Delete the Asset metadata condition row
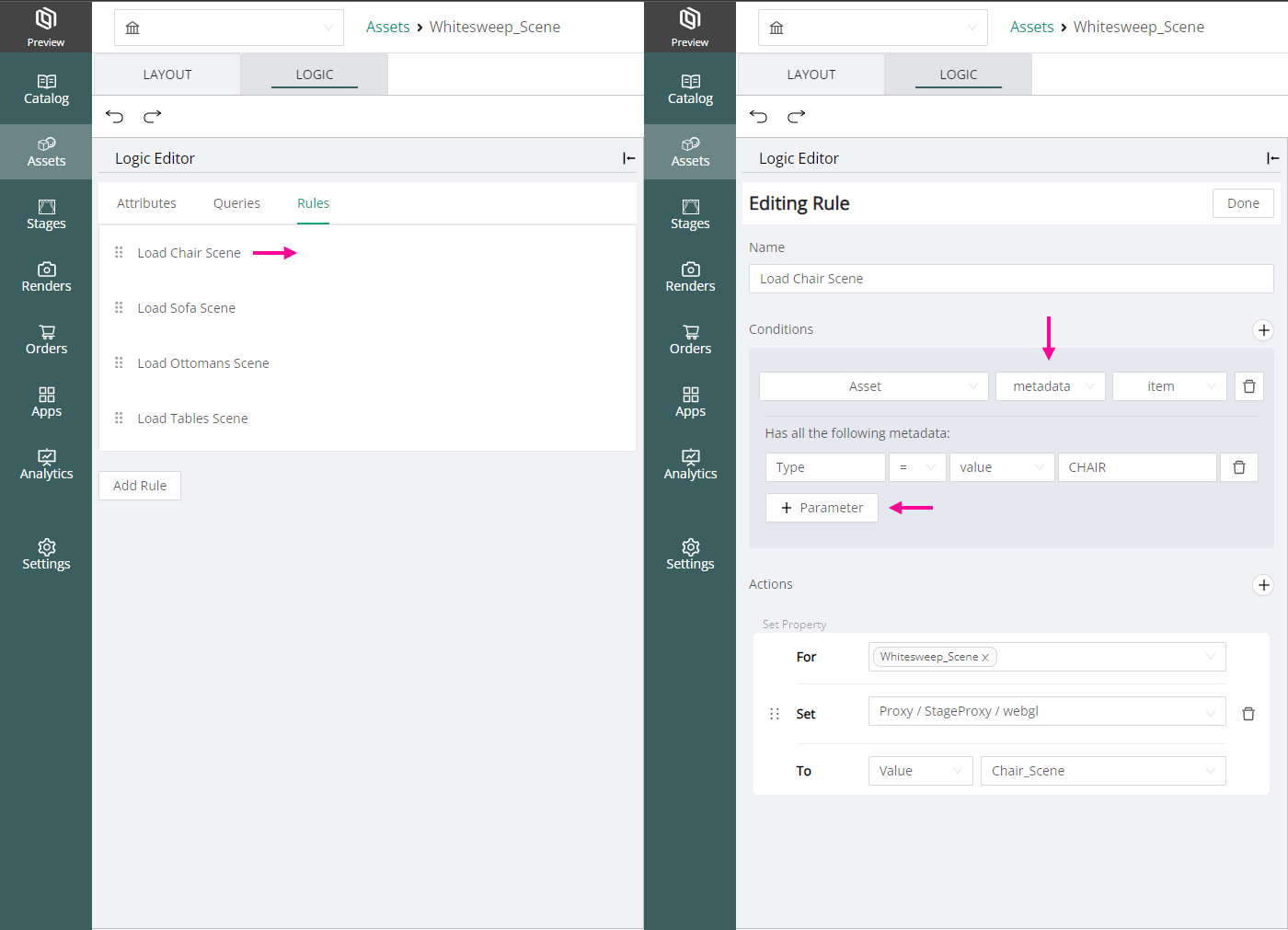 [x=1248, y=386]
